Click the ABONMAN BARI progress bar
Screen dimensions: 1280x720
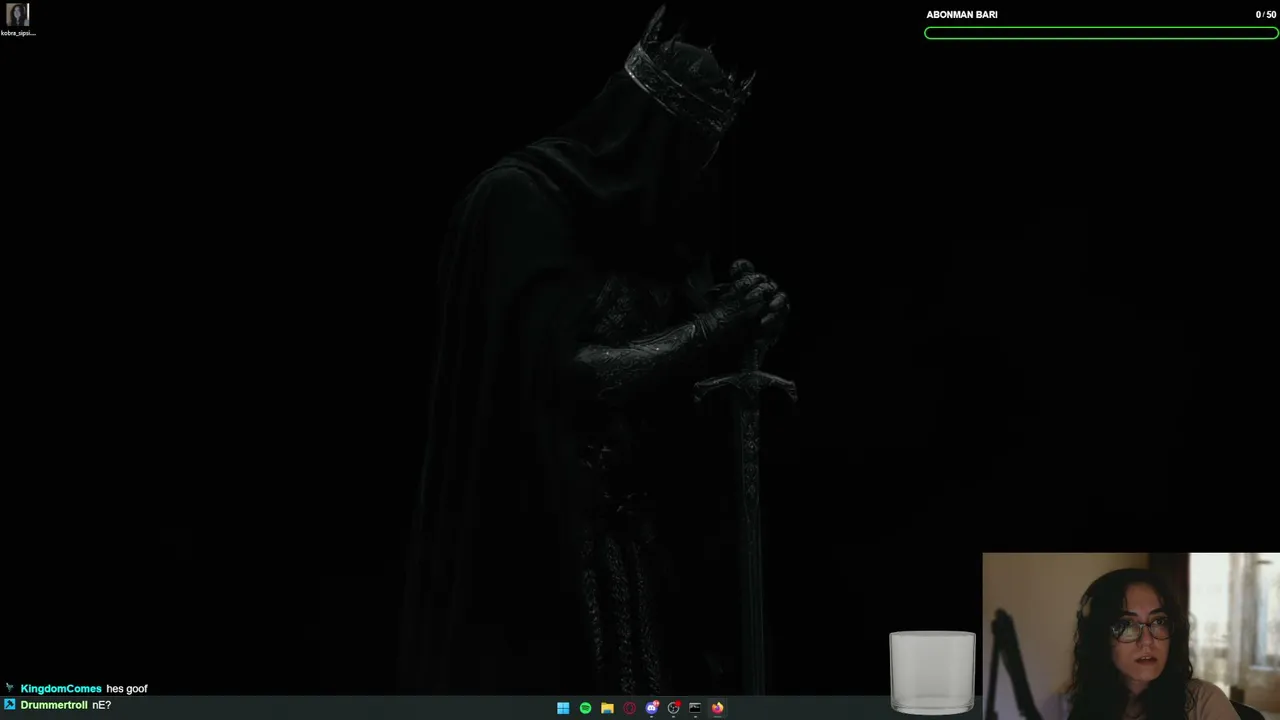click(x=1101, y=33)
